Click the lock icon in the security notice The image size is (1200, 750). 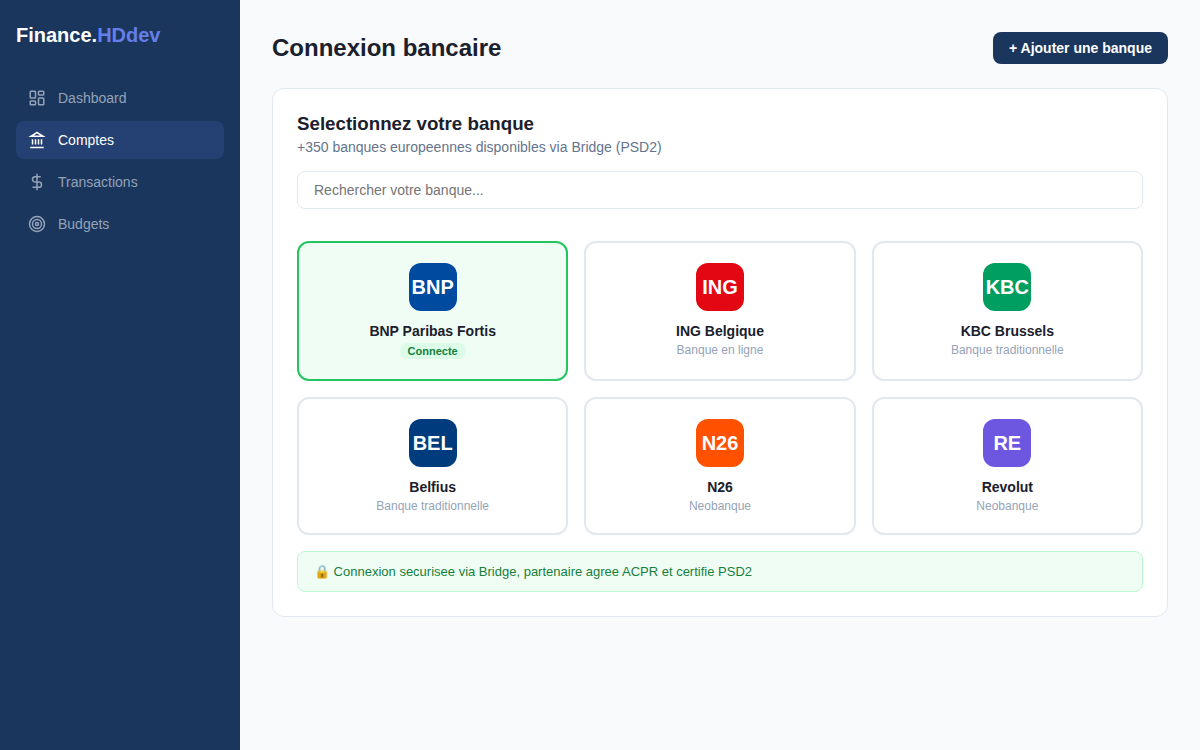[x=322, y=571]
